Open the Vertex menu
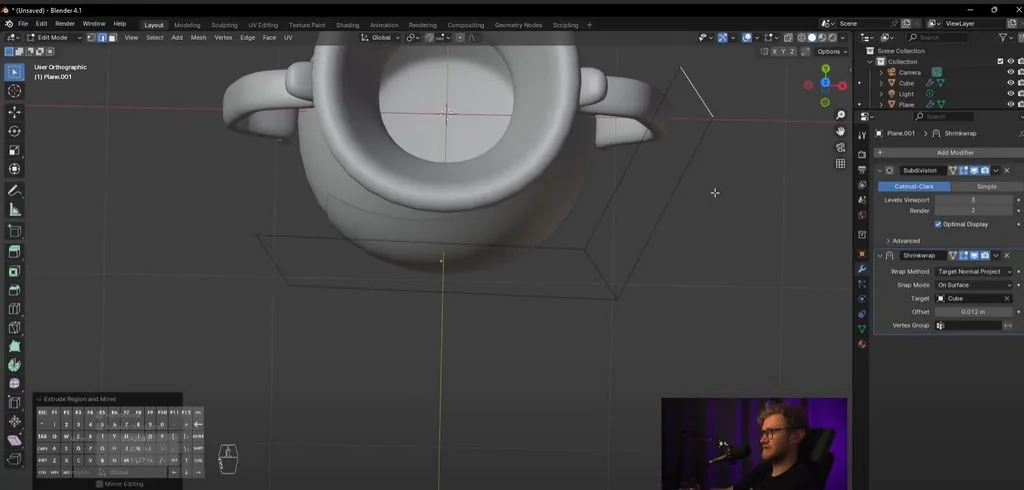 (223, 38)
